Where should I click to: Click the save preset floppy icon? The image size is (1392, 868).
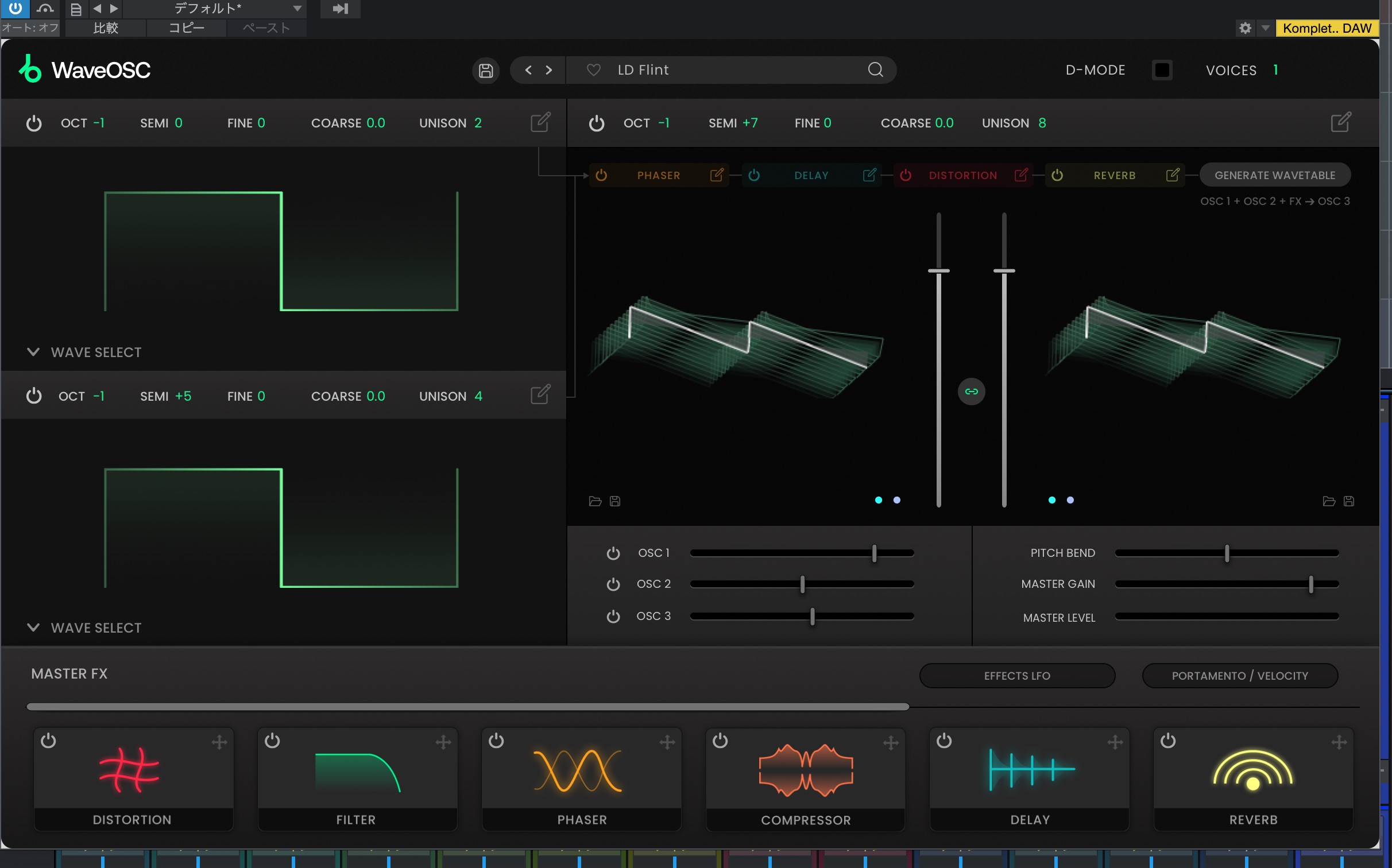[x=486, y=71]
